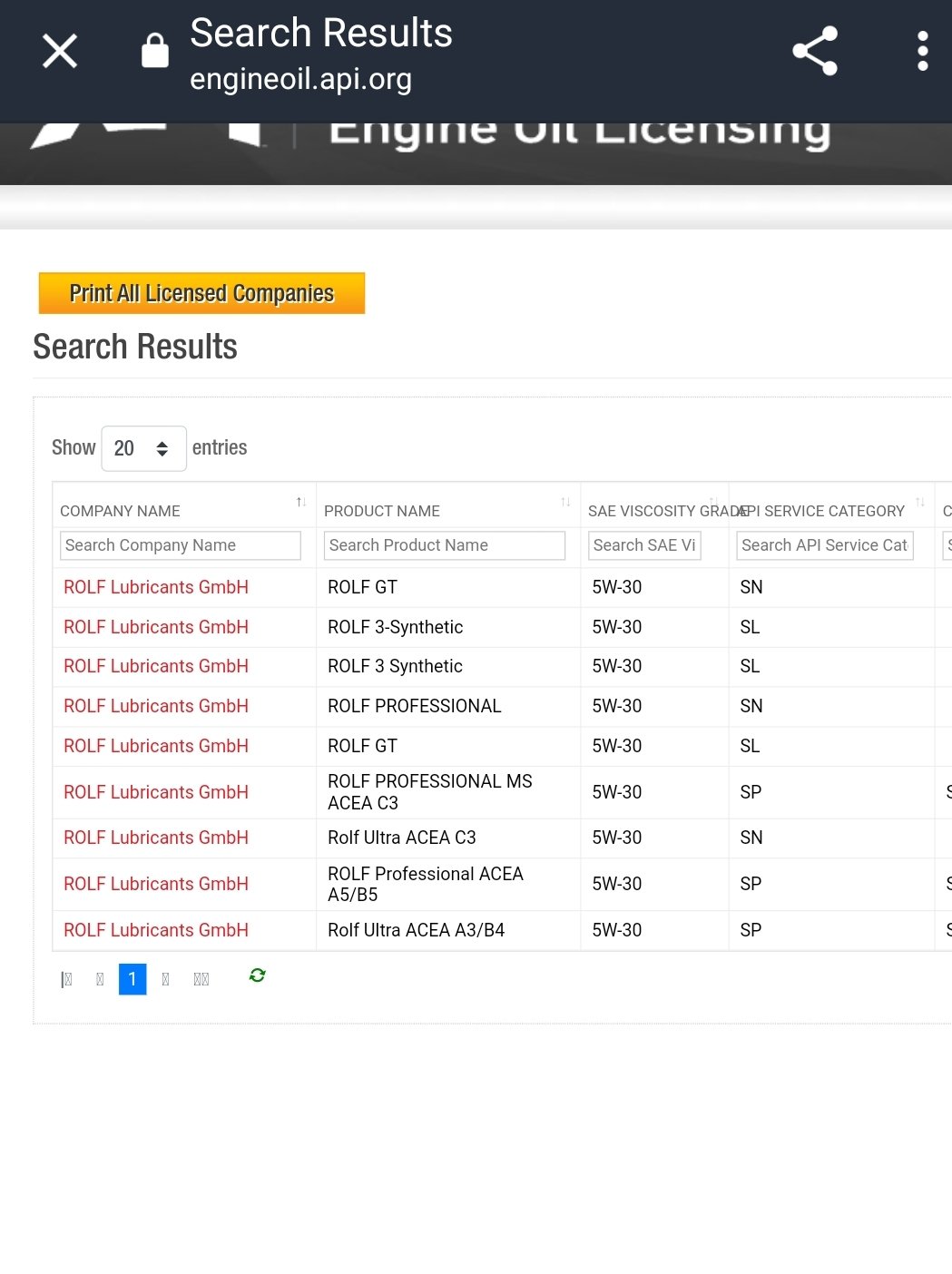Sort the table by Company Name sort arrows
952x1274 pixels.
[x=301, y=502]
